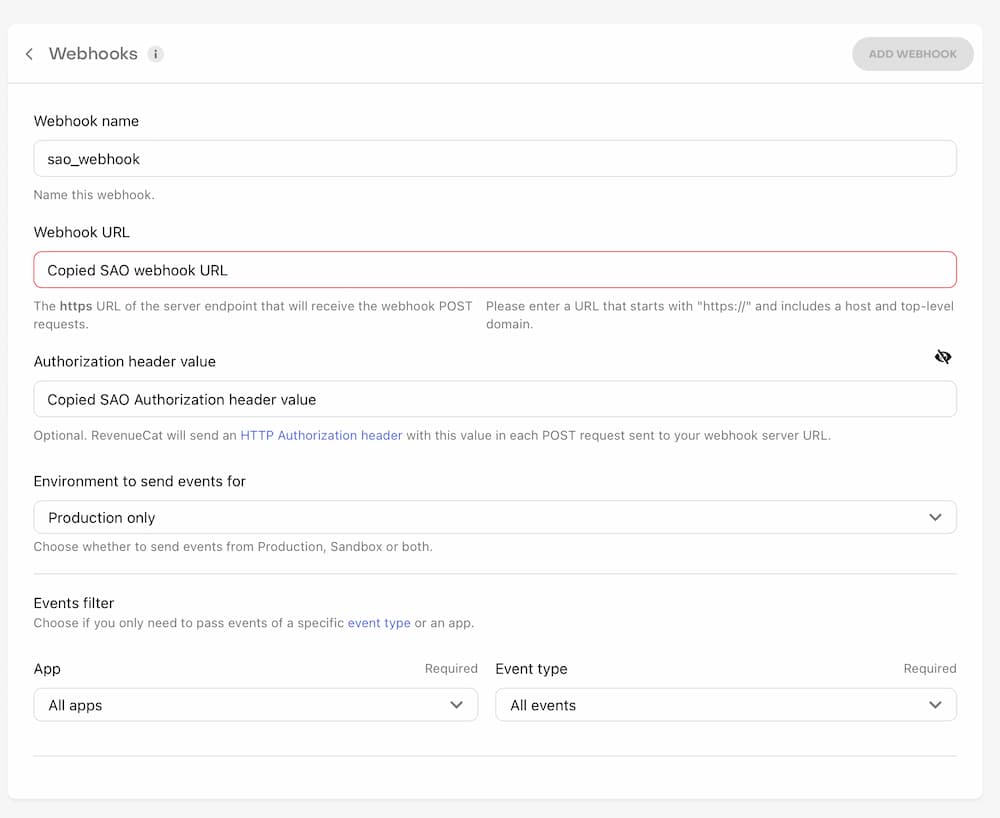This screenshot has height=818, width=1000.
Task: Click the chevron arrow in Event type selector
Action: (935, 705)
